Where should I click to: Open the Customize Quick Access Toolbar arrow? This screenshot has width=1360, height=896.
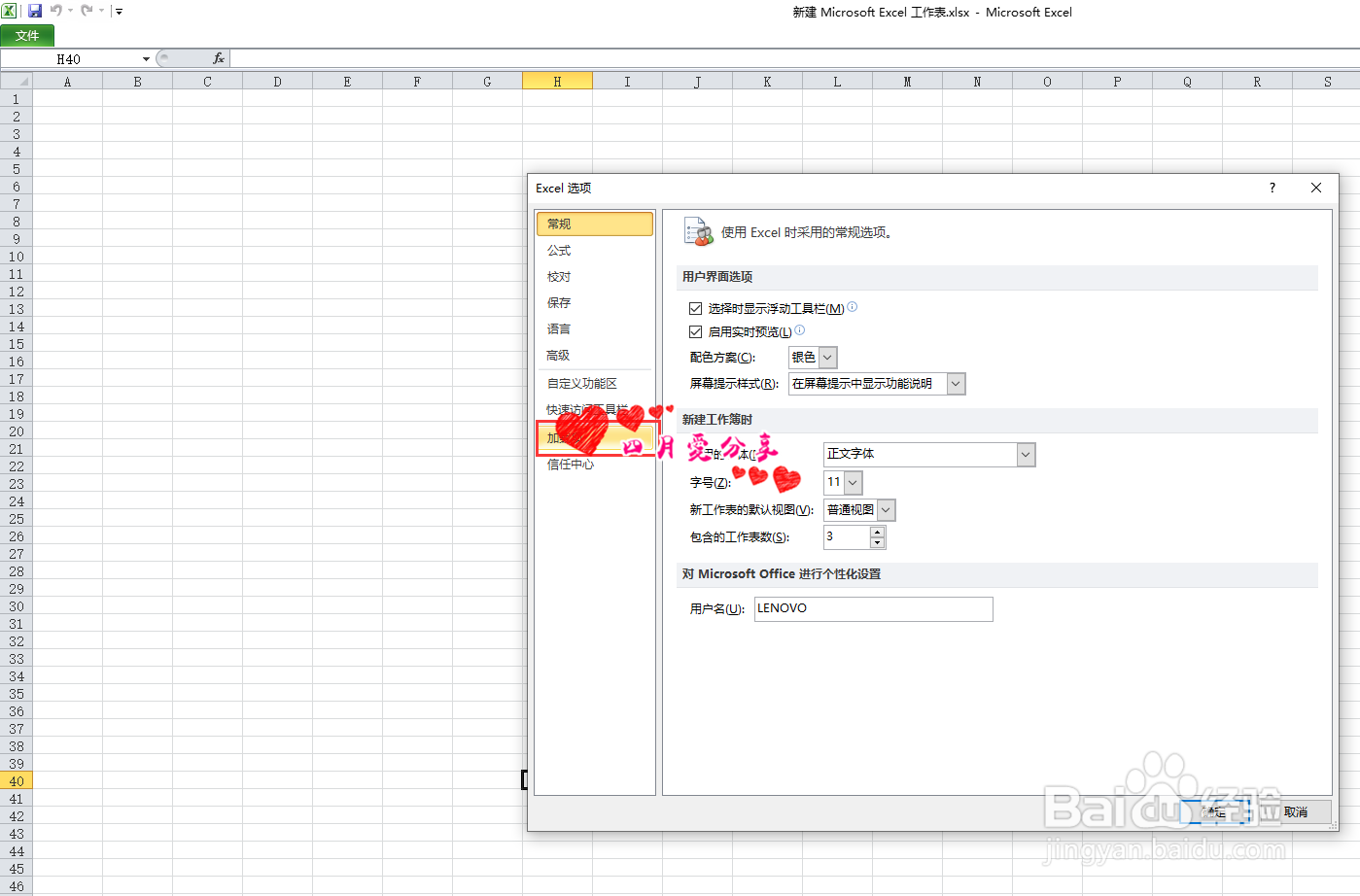click(119, 12)
